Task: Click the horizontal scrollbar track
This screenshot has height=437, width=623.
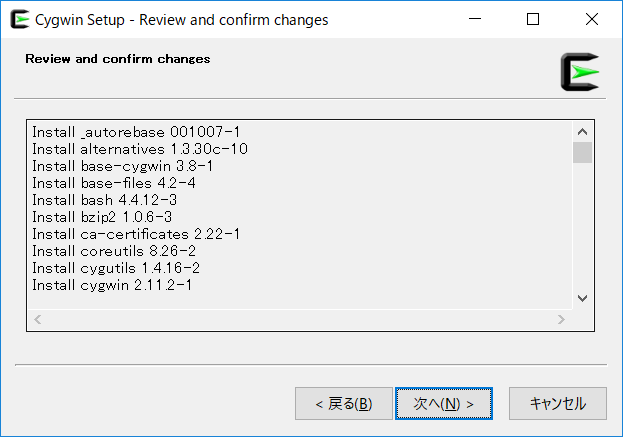Action: click(x=300, y=319)
